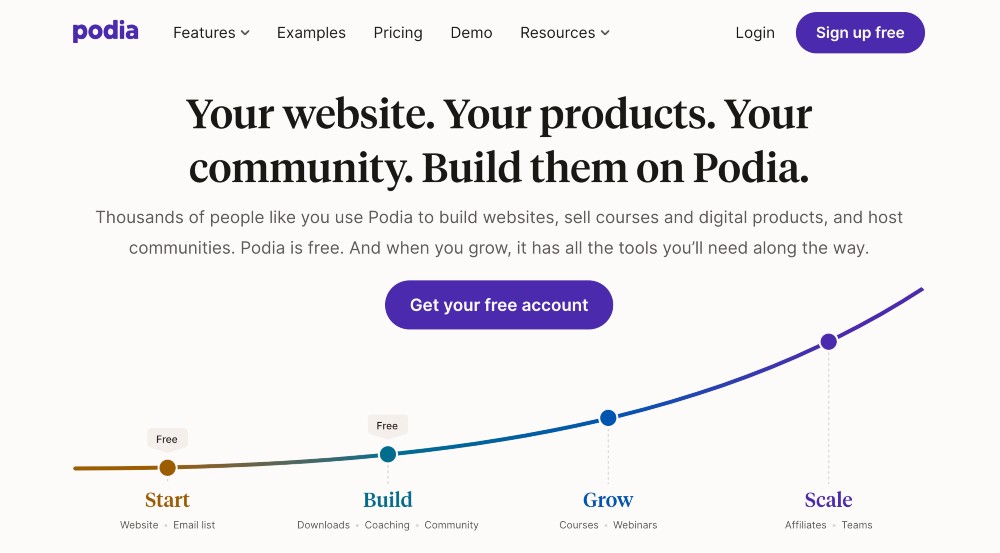The image size is (1000, 553).
Task: Go to the Examples page
Action: [311, 33]
